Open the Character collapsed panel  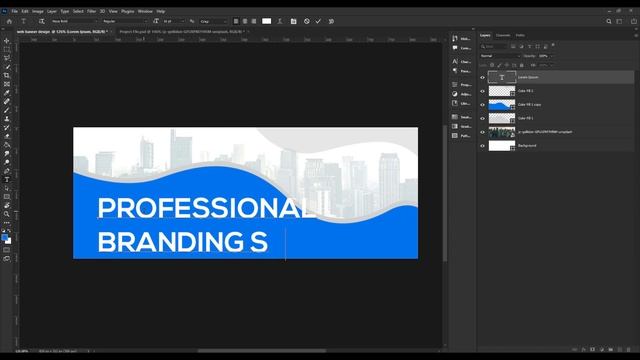[x=462, y=62]
